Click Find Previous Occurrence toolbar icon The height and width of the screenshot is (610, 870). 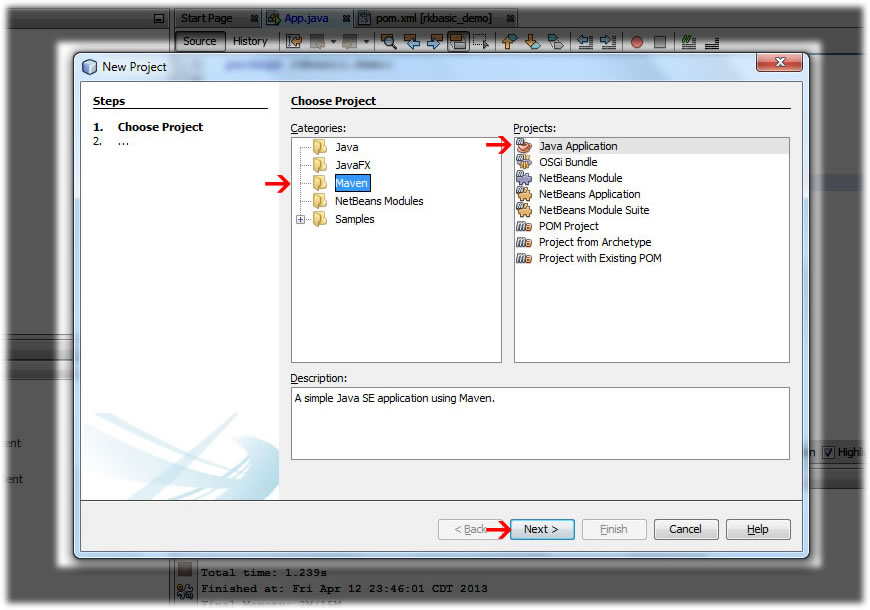tap(412, 42)
